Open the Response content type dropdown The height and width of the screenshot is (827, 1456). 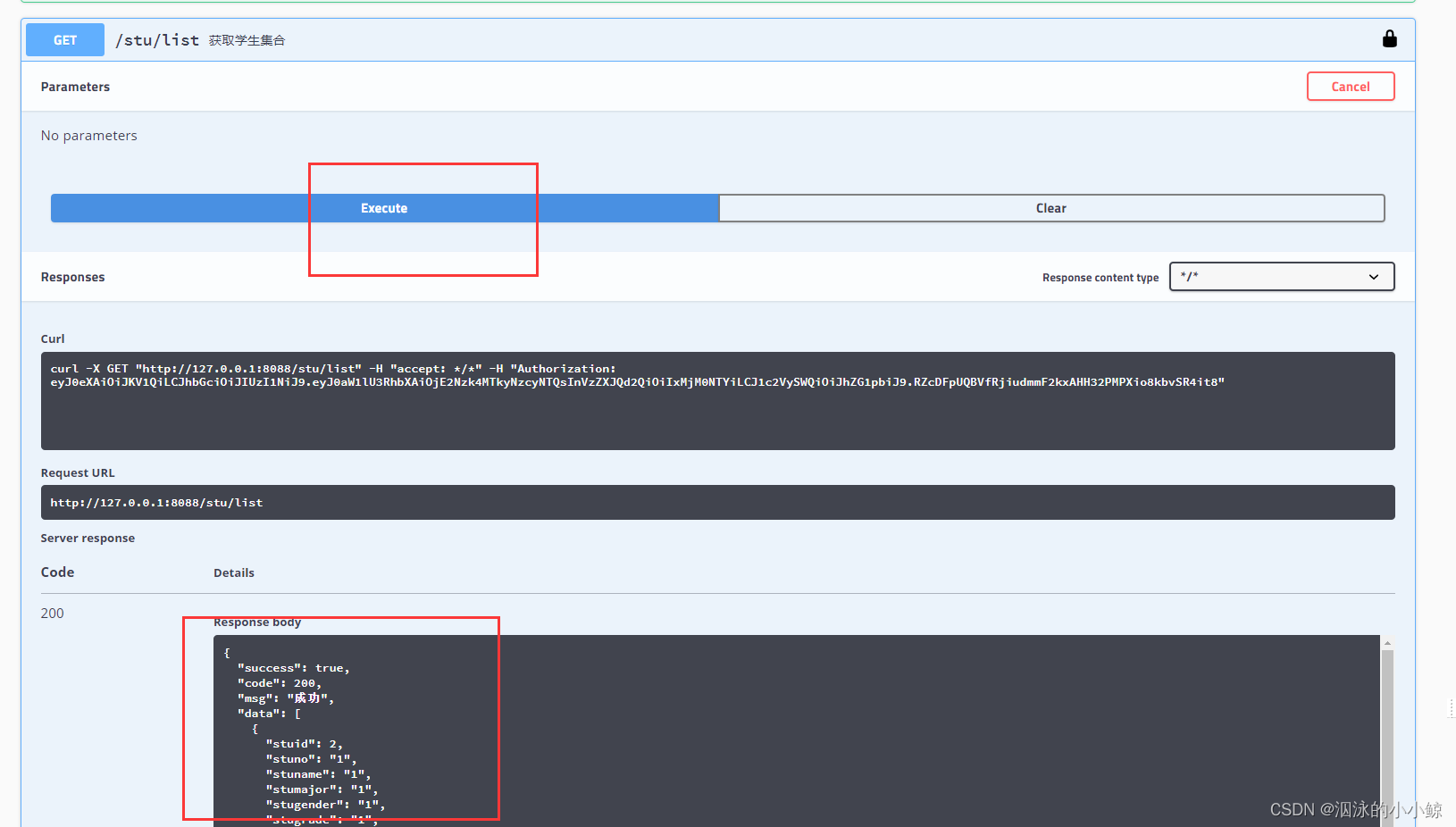1282,277
